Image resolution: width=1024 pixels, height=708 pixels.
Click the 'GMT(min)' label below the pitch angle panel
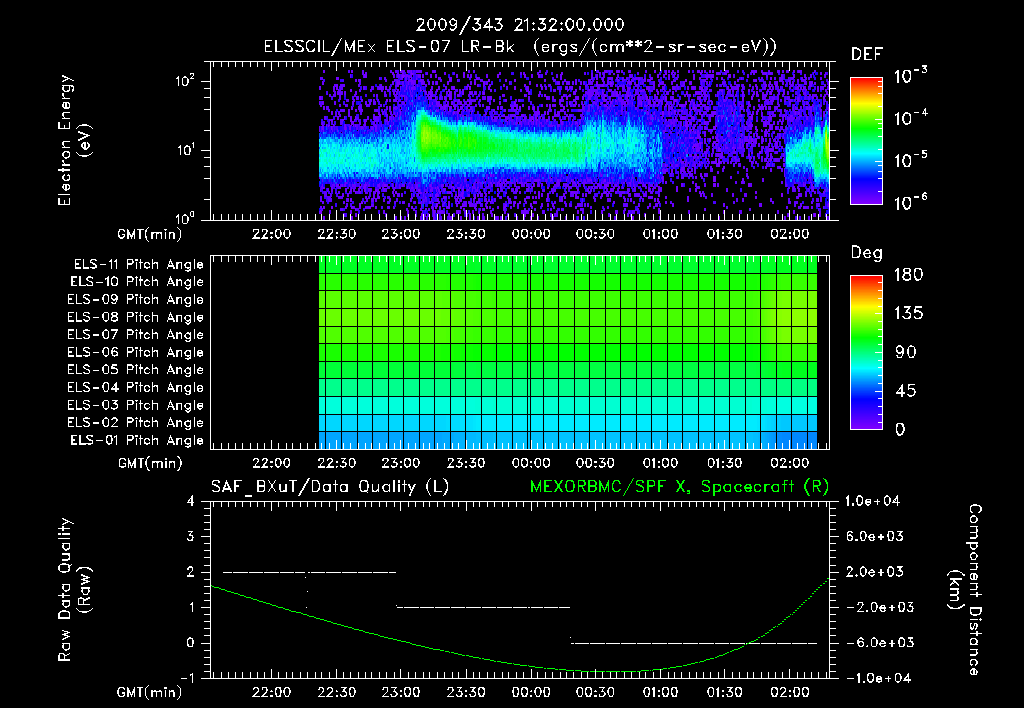(x=150, y=463)
